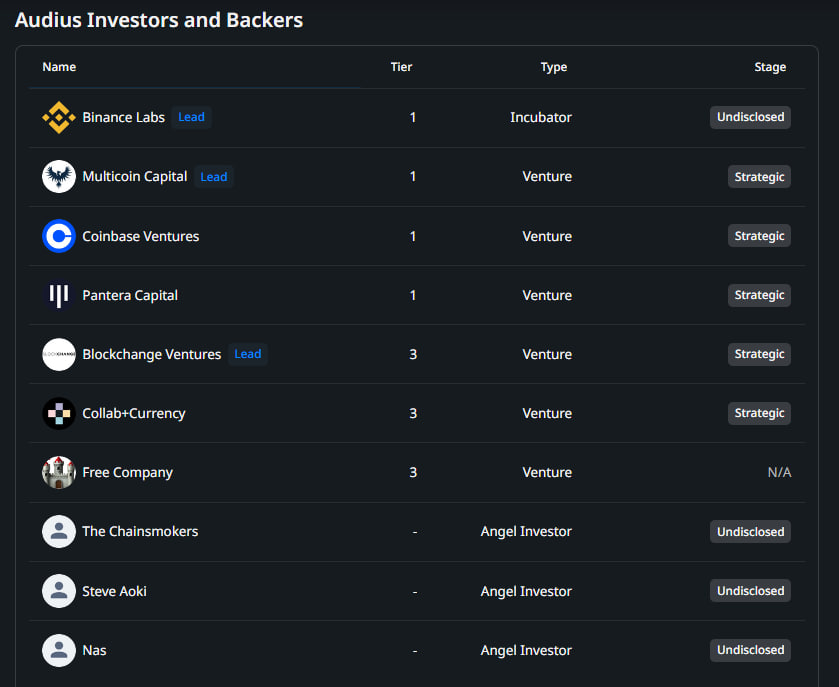
Task: Sort by the Type column header
Action: [553, 67]
